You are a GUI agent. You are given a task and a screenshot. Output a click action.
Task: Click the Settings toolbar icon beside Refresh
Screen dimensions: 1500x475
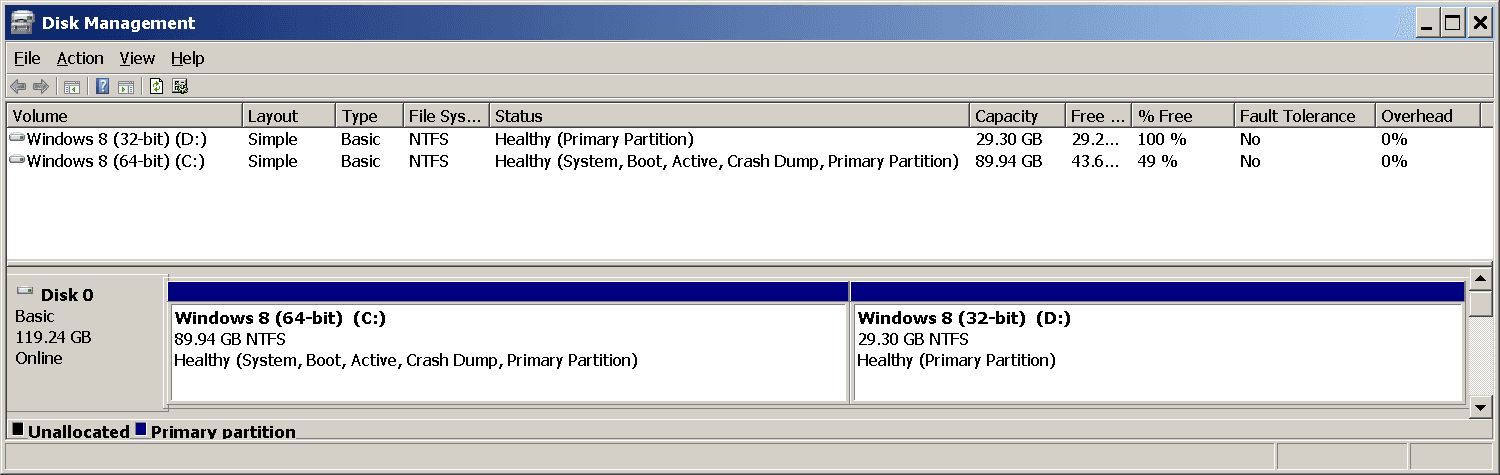tap(180, 86)
